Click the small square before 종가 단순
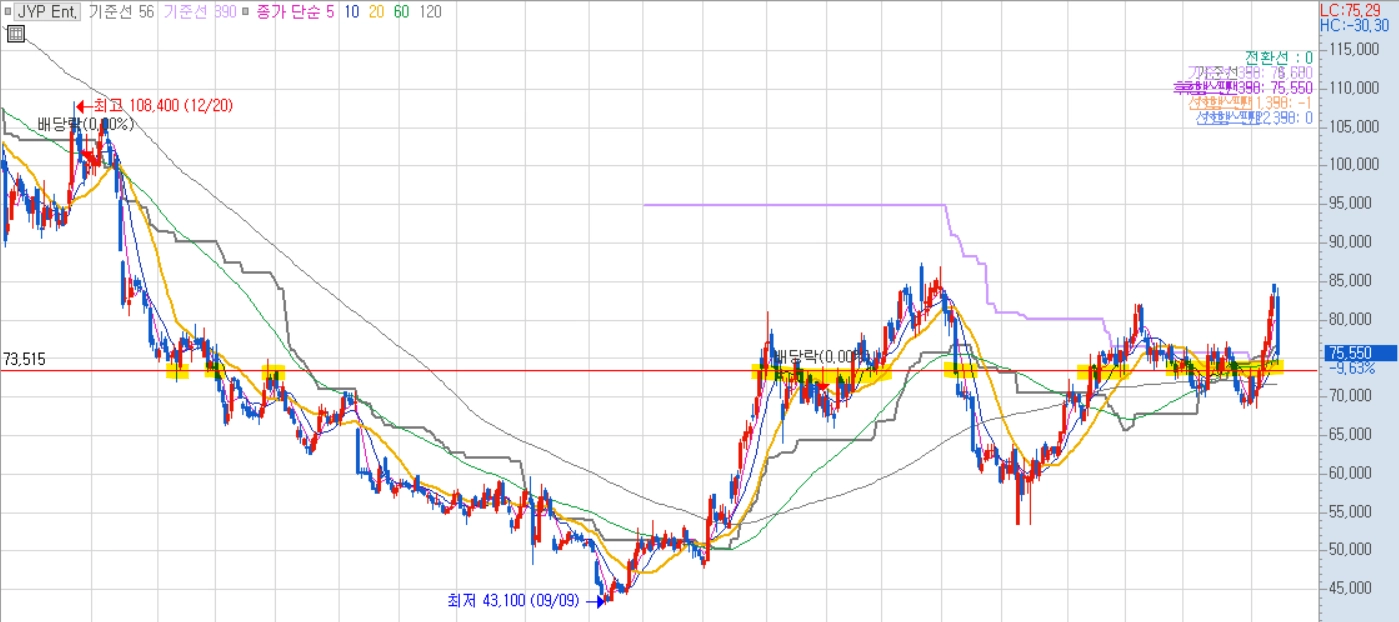 coord(247,12)
